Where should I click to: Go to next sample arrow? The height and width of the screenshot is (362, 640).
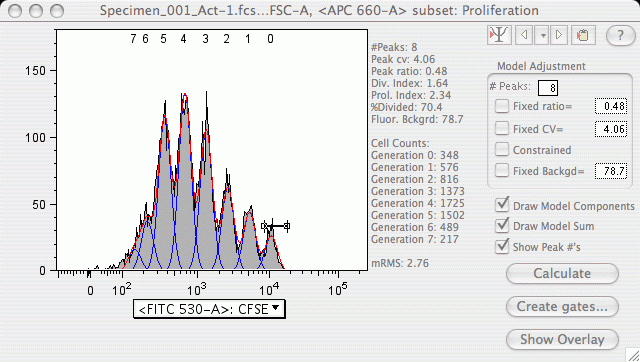point(559,35)
